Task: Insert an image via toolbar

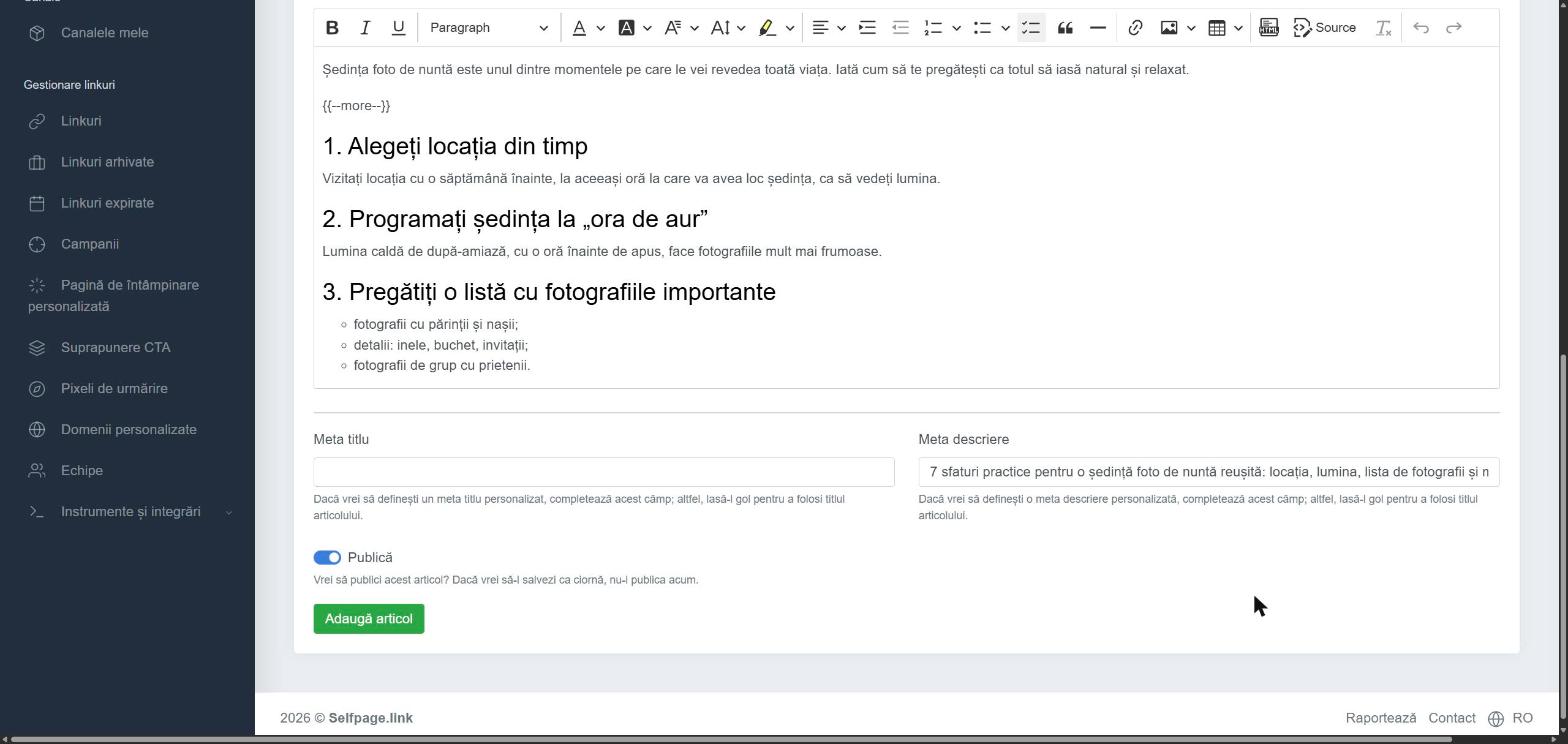Action: (1168, 28)
